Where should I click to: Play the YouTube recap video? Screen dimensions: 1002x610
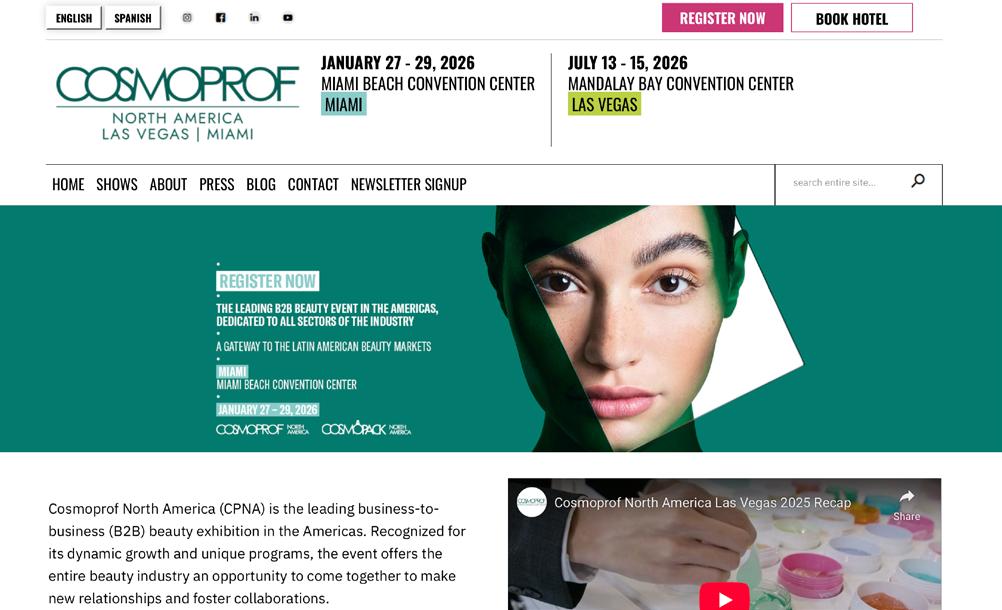pyautogui.click(x=724, y=598)
